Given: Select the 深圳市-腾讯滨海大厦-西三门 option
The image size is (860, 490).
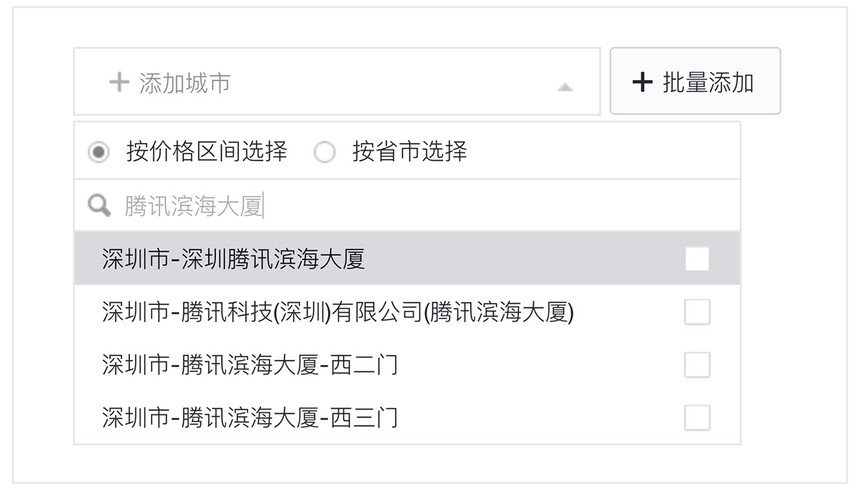Looking at the screenshot, I should [407, 418].
